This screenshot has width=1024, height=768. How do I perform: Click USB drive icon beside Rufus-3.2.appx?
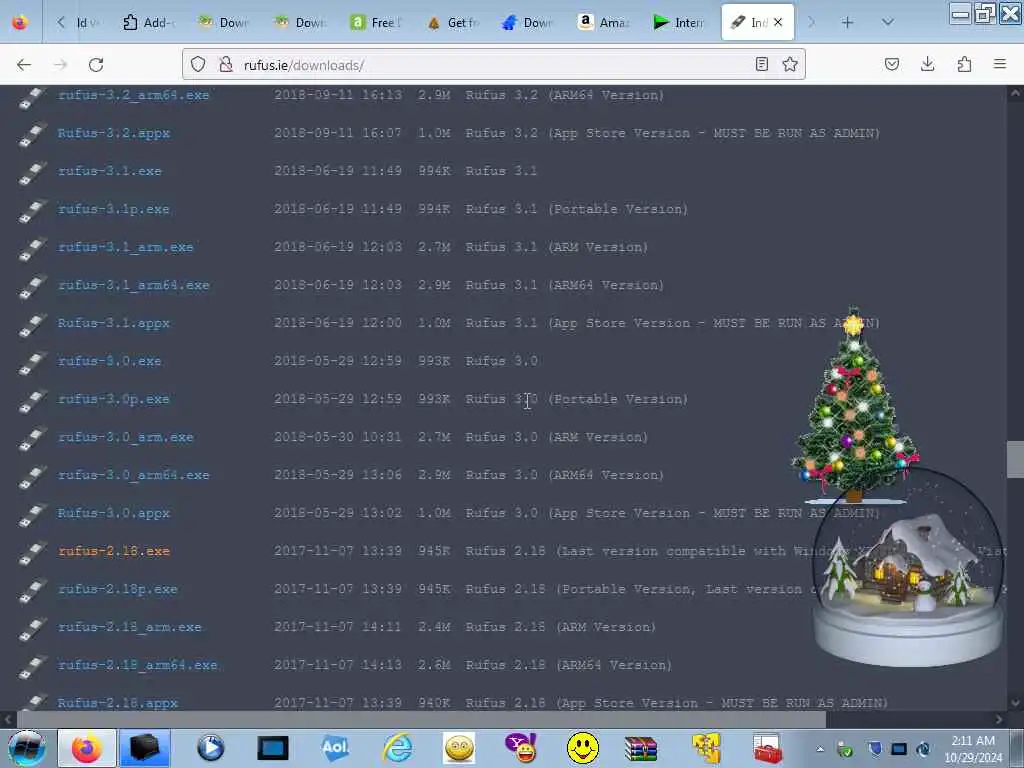click(x=31, y=135)
